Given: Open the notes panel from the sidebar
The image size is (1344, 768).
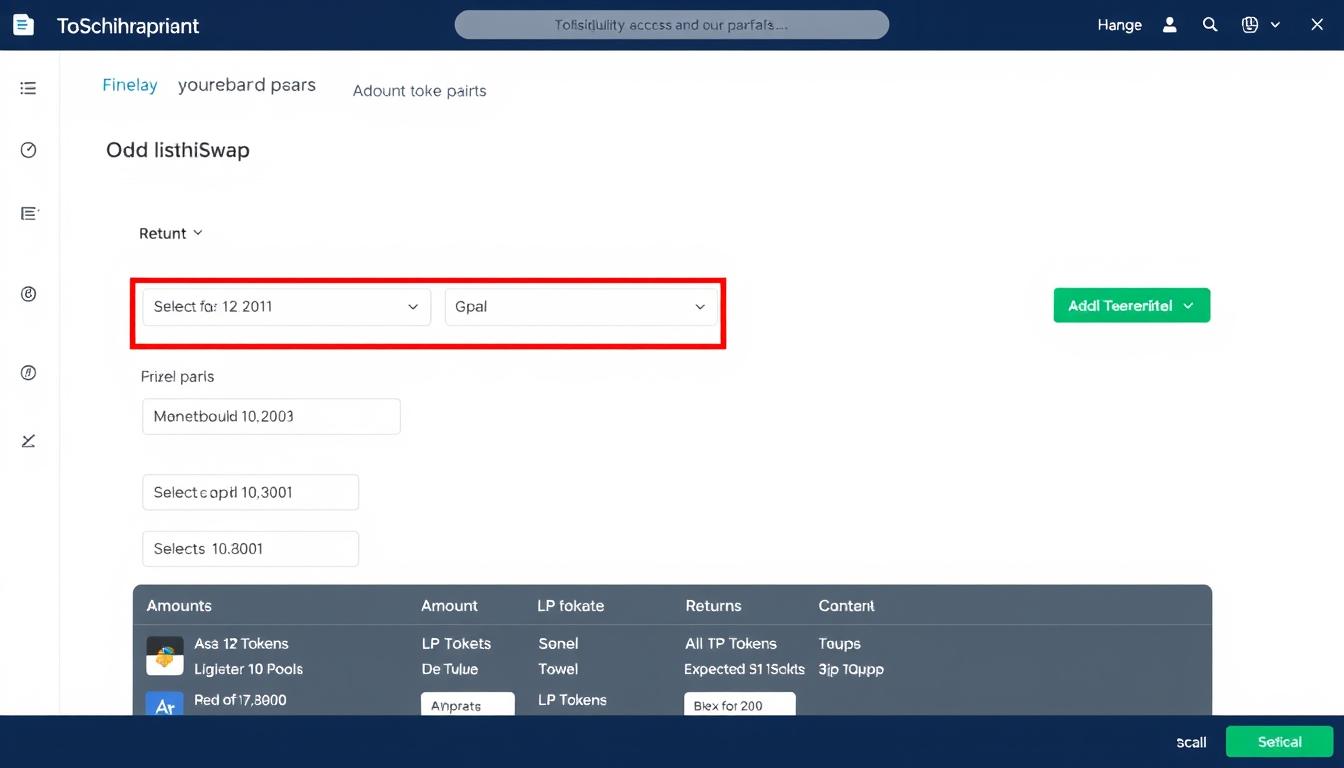Looking at the screenshot, I should [28, 212].
